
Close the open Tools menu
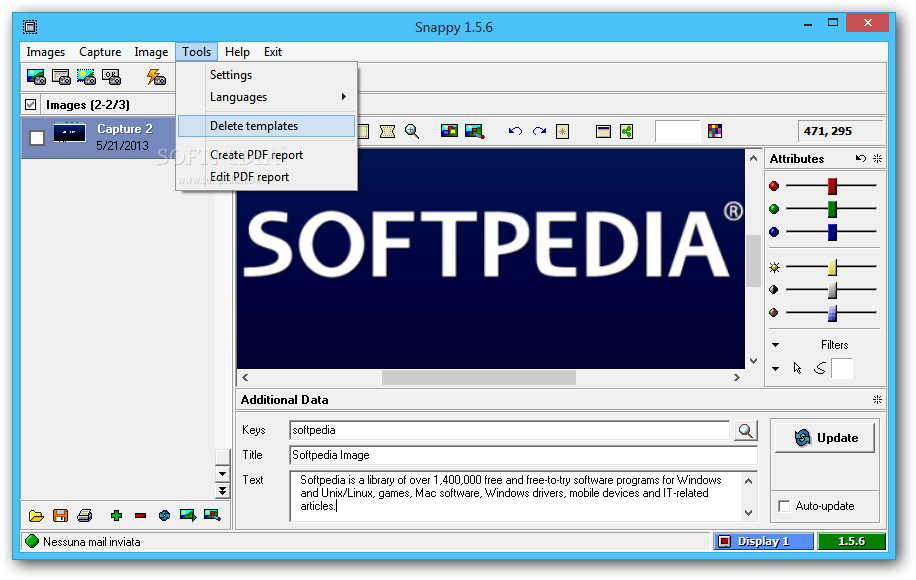point(196,52)
